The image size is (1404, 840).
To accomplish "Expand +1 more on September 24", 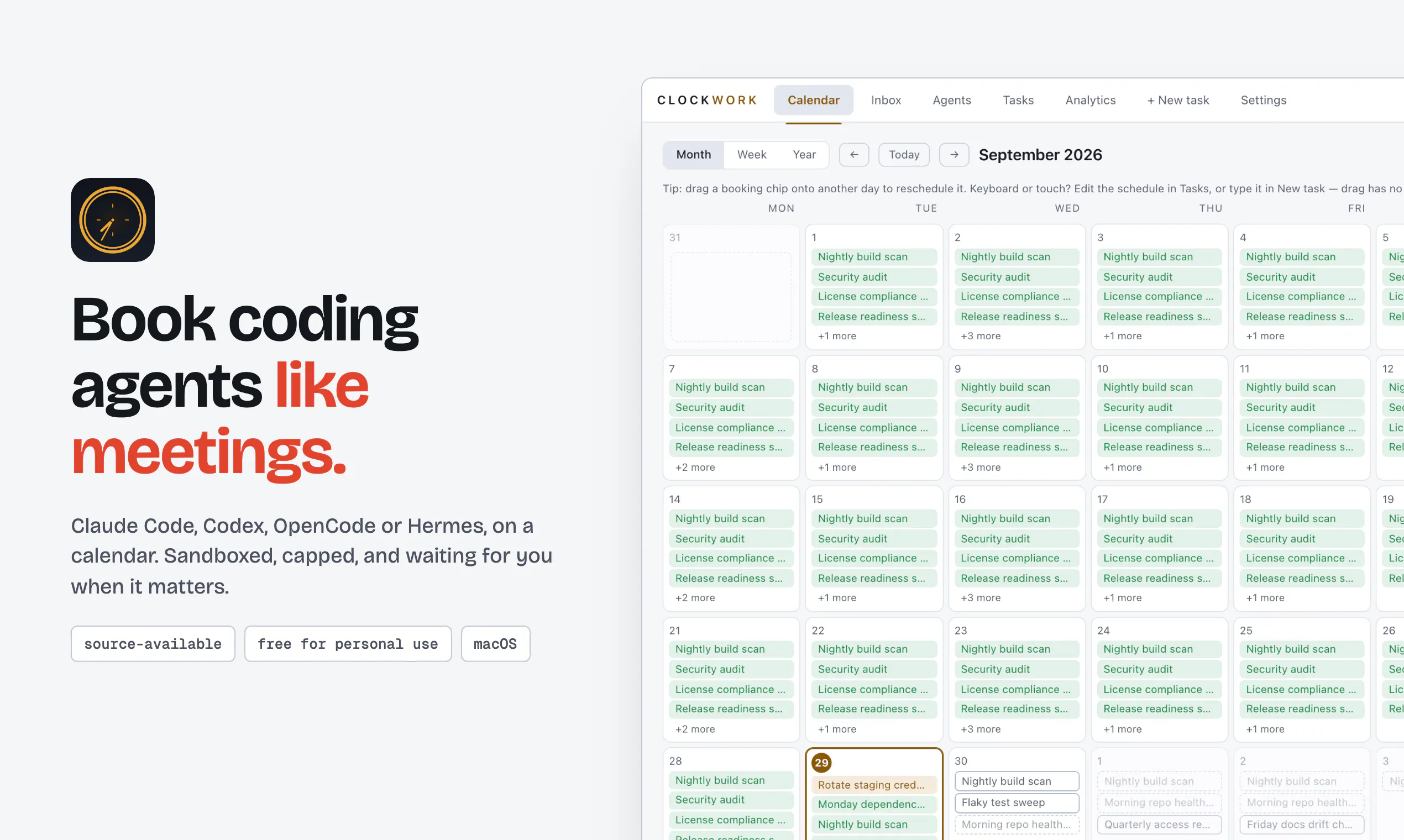I will [1122, 729].
